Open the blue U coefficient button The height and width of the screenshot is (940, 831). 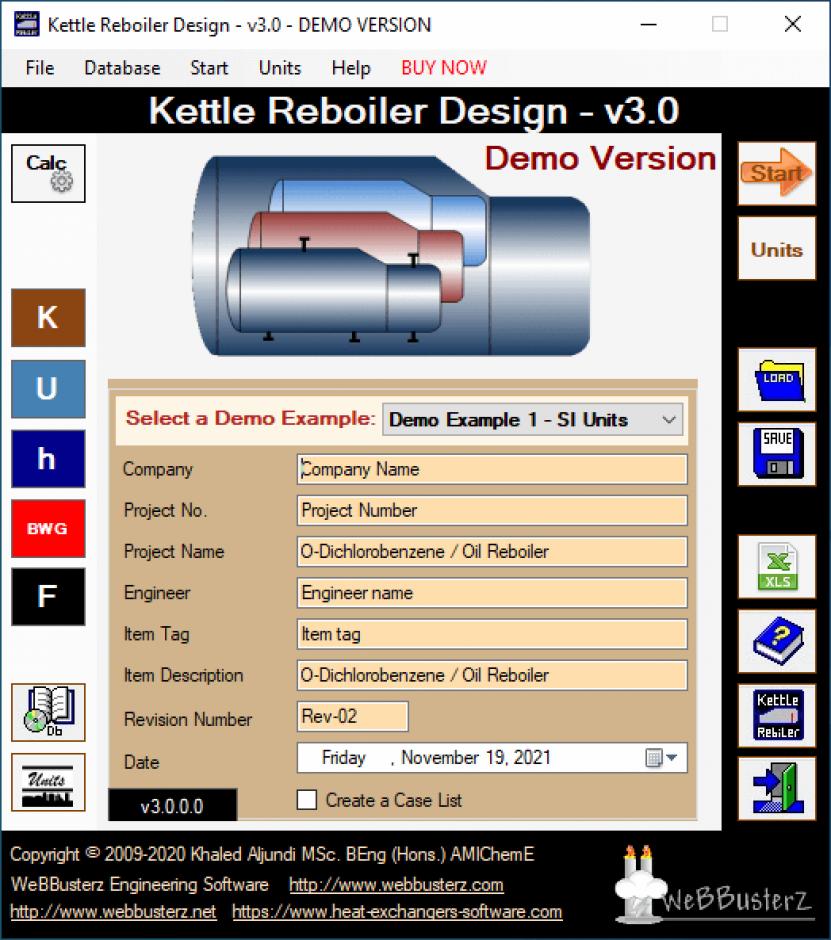pos(48,388)
